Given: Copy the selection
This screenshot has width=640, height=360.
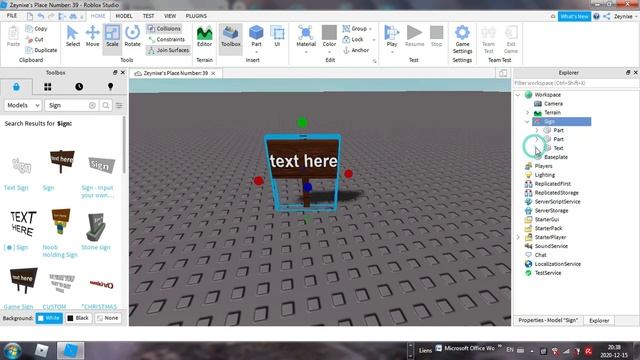Looking at the screenshot, I should pos(36,29).
